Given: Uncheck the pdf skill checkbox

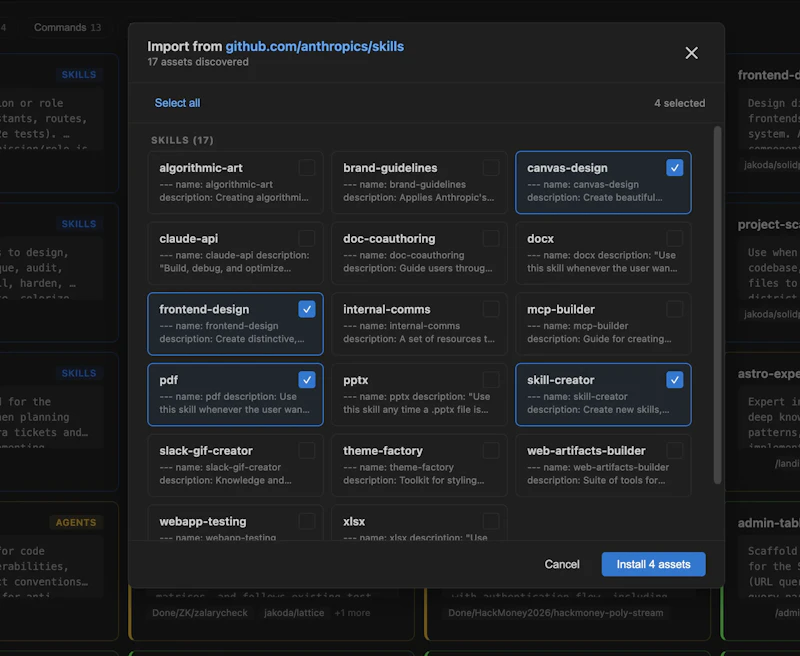Looking at the screenshot, I should coord(307,380).
